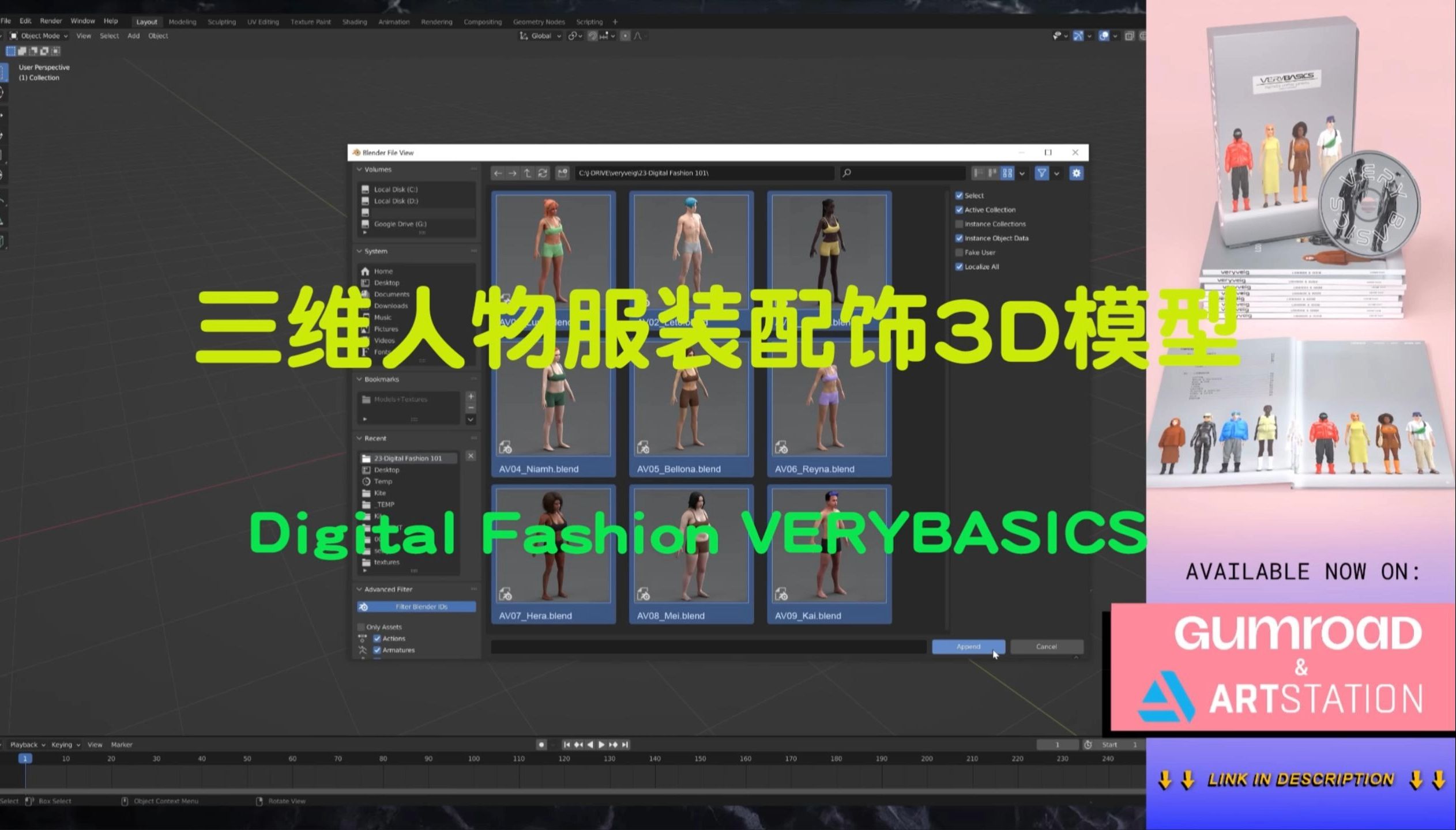
Task: Collapse the Advanced Filter panel
Action: point(359,589)
